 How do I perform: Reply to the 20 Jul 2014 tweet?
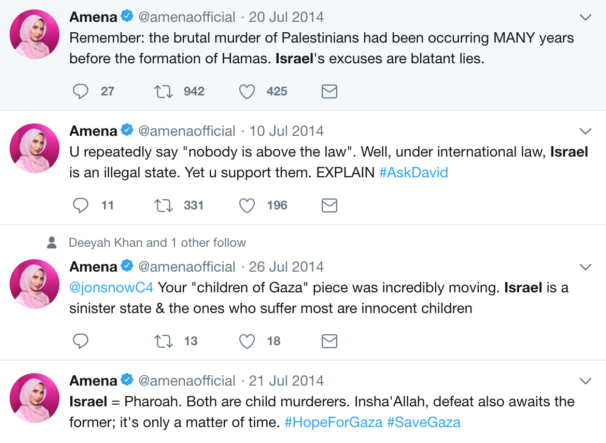82,92
